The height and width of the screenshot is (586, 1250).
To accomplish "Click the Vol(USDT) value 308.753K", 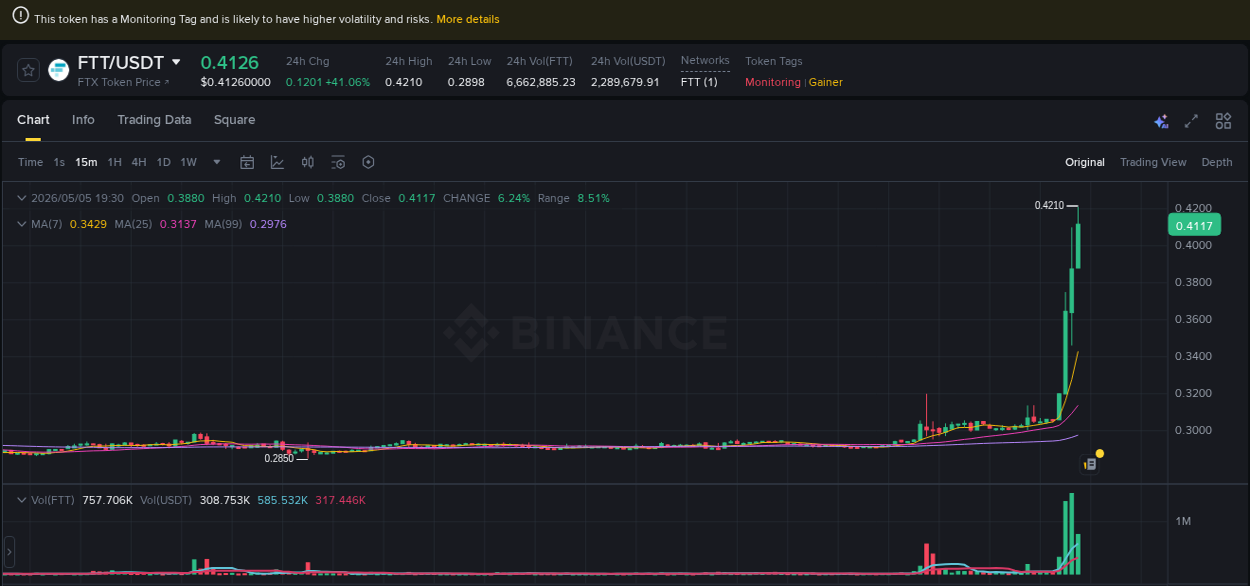I will [x=225, y=499].
